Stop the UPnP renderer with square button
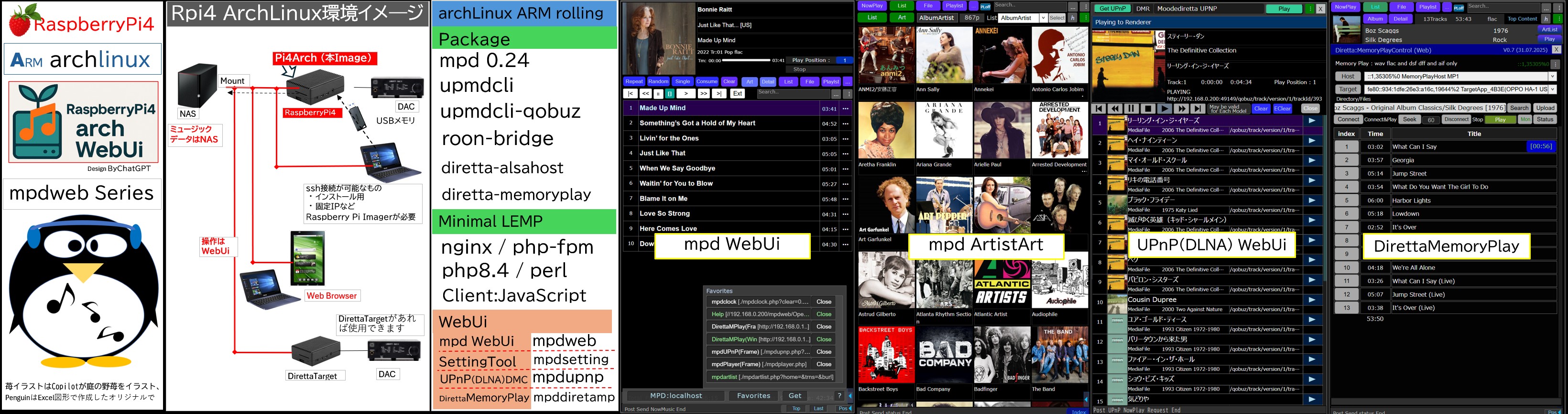The width and height of the screenshot is (1568, 414). pyautogui.click(x=1149, y=109)
